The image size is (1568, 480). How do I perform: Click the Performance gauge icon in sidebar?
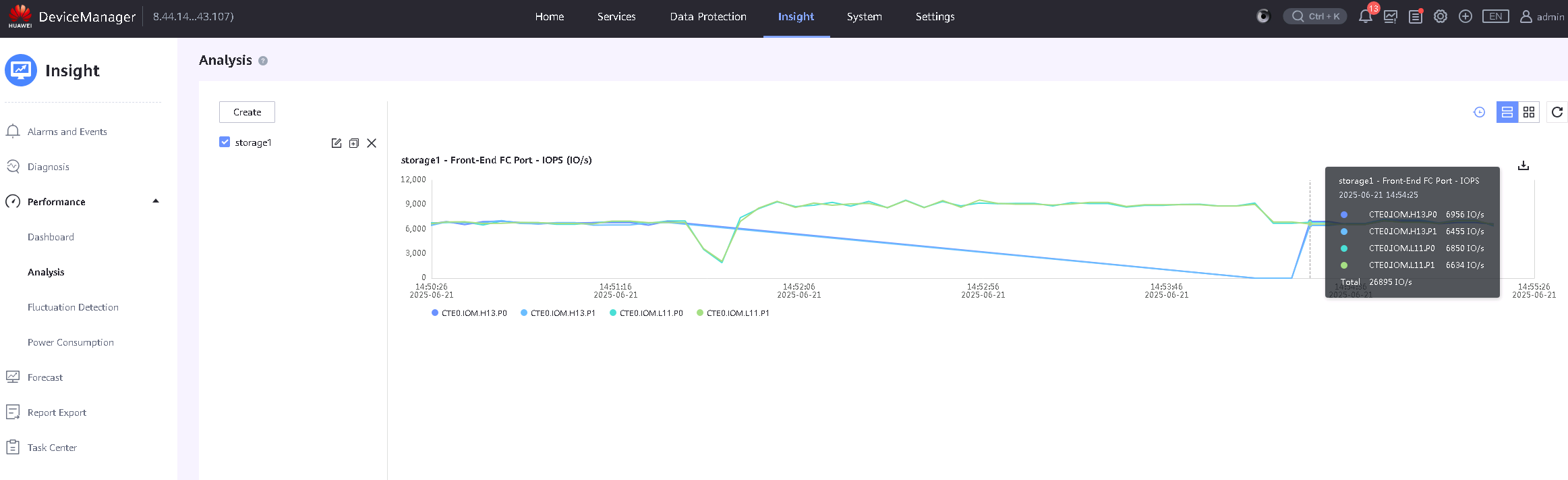click(x=13, y=201)
